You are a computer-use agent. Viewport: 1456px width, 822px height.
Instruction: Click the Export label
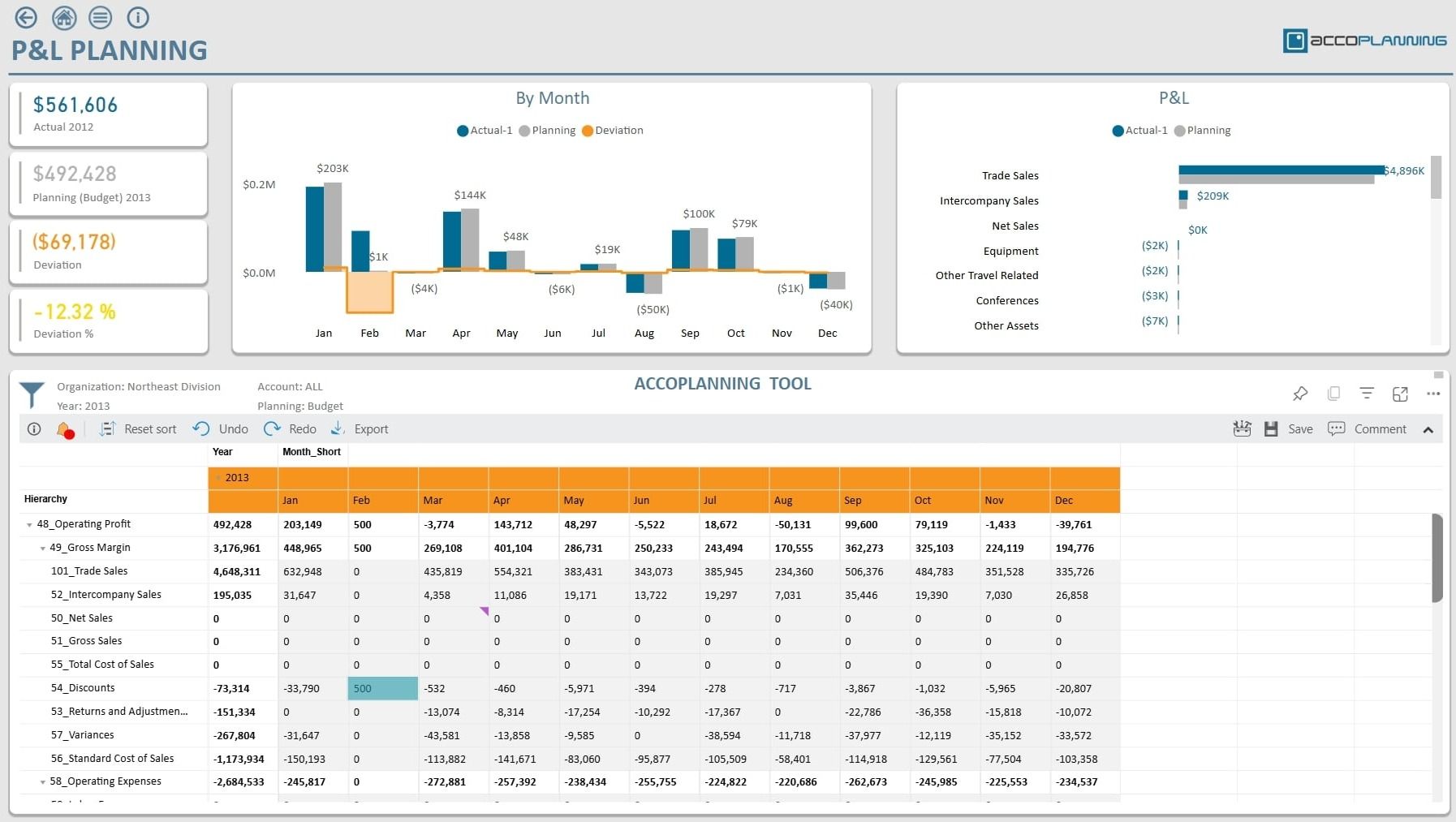coord(371,429)
